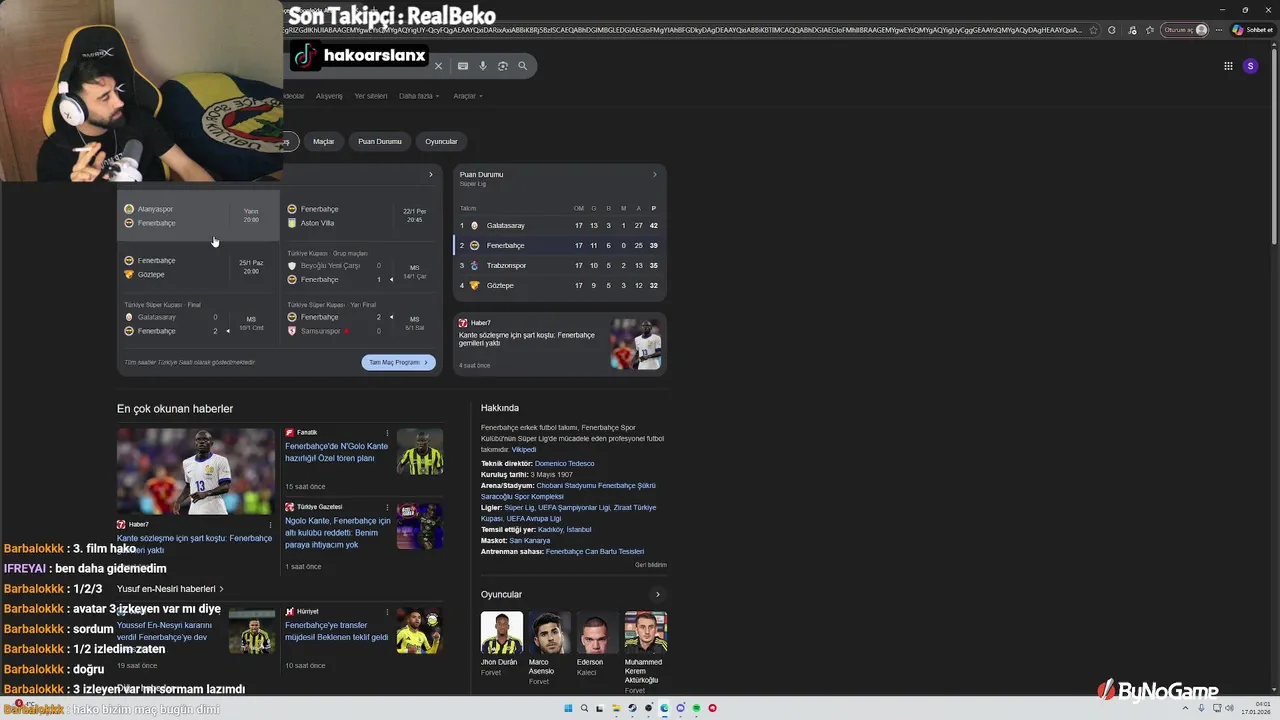Open Muhammed Kerem Aktürkoğlu player thumbnail
Screen dimensions: 1280x720
645,633
